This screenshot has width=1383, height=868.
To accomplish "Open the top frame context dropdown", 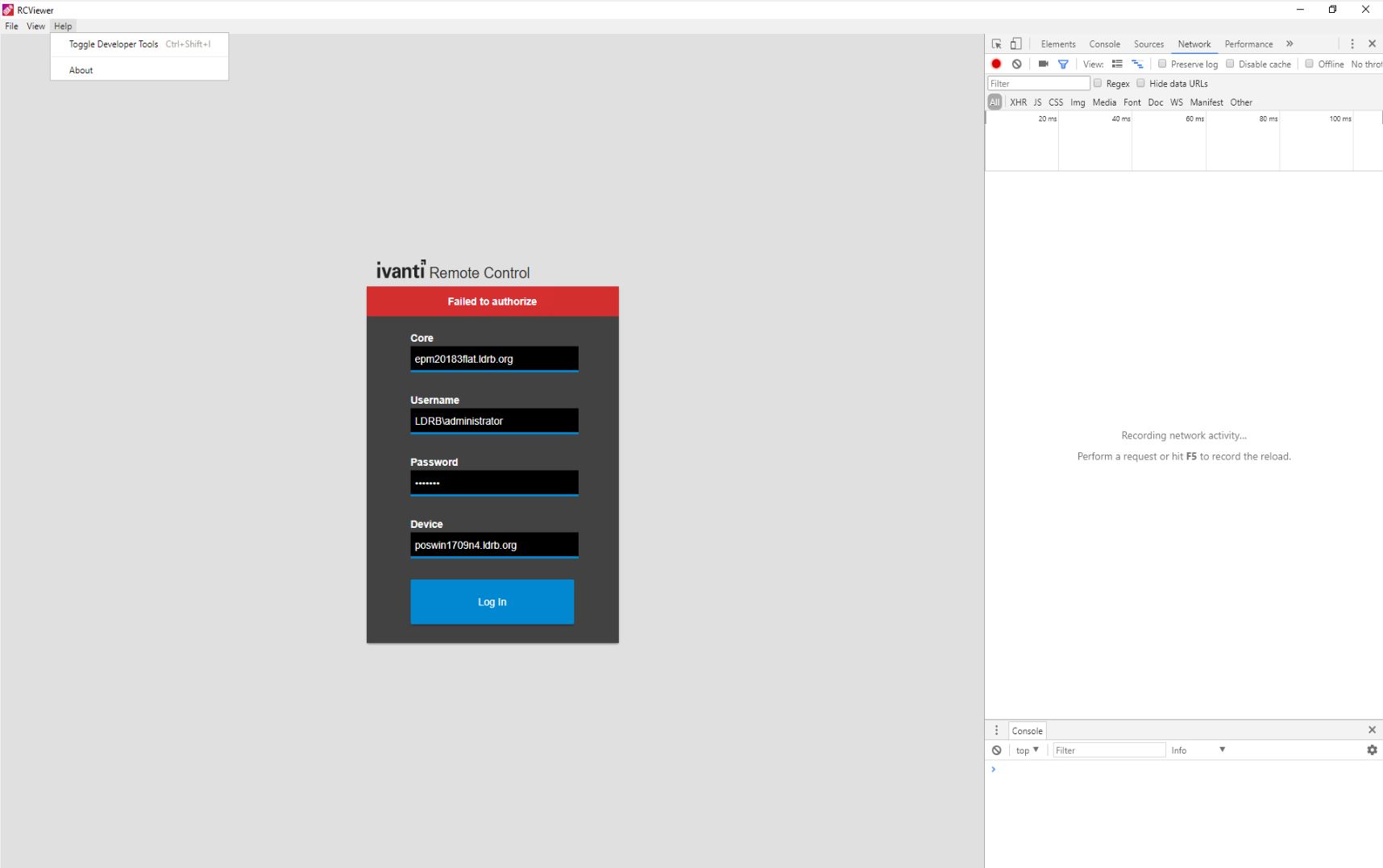I will [x=1025, y=750].
